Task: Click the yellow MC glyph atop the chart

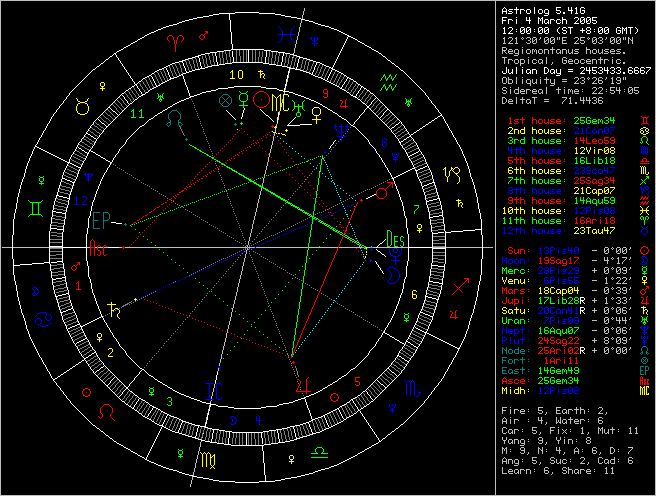Action: click(x=286, y=103)
